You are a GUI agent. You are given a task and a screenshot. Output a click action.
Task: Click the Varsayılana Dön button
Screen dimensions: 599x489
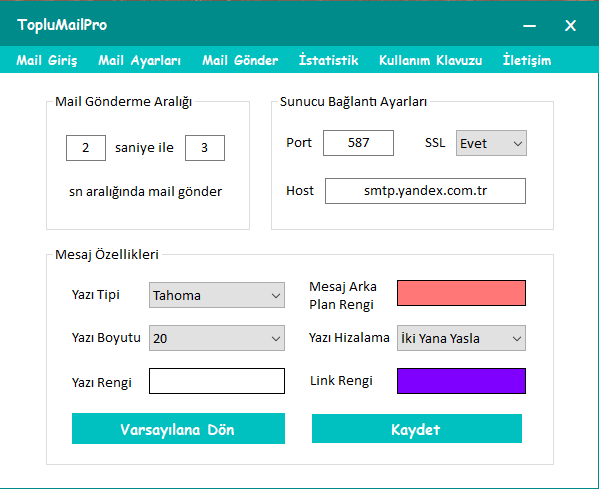[x=178, y=429]
